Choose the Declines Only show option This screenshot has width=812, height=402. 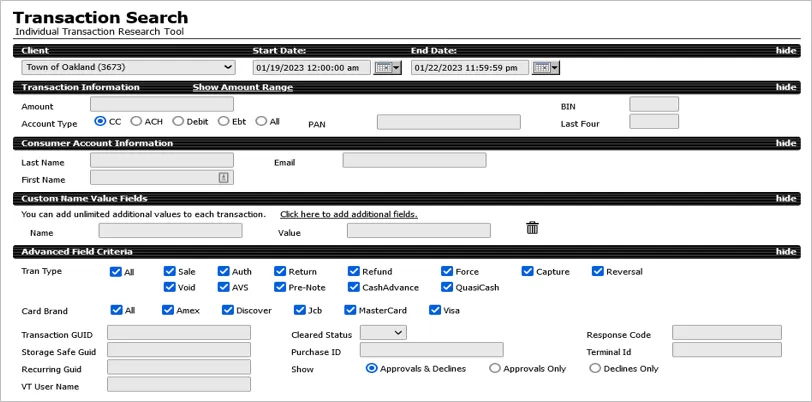595,368
